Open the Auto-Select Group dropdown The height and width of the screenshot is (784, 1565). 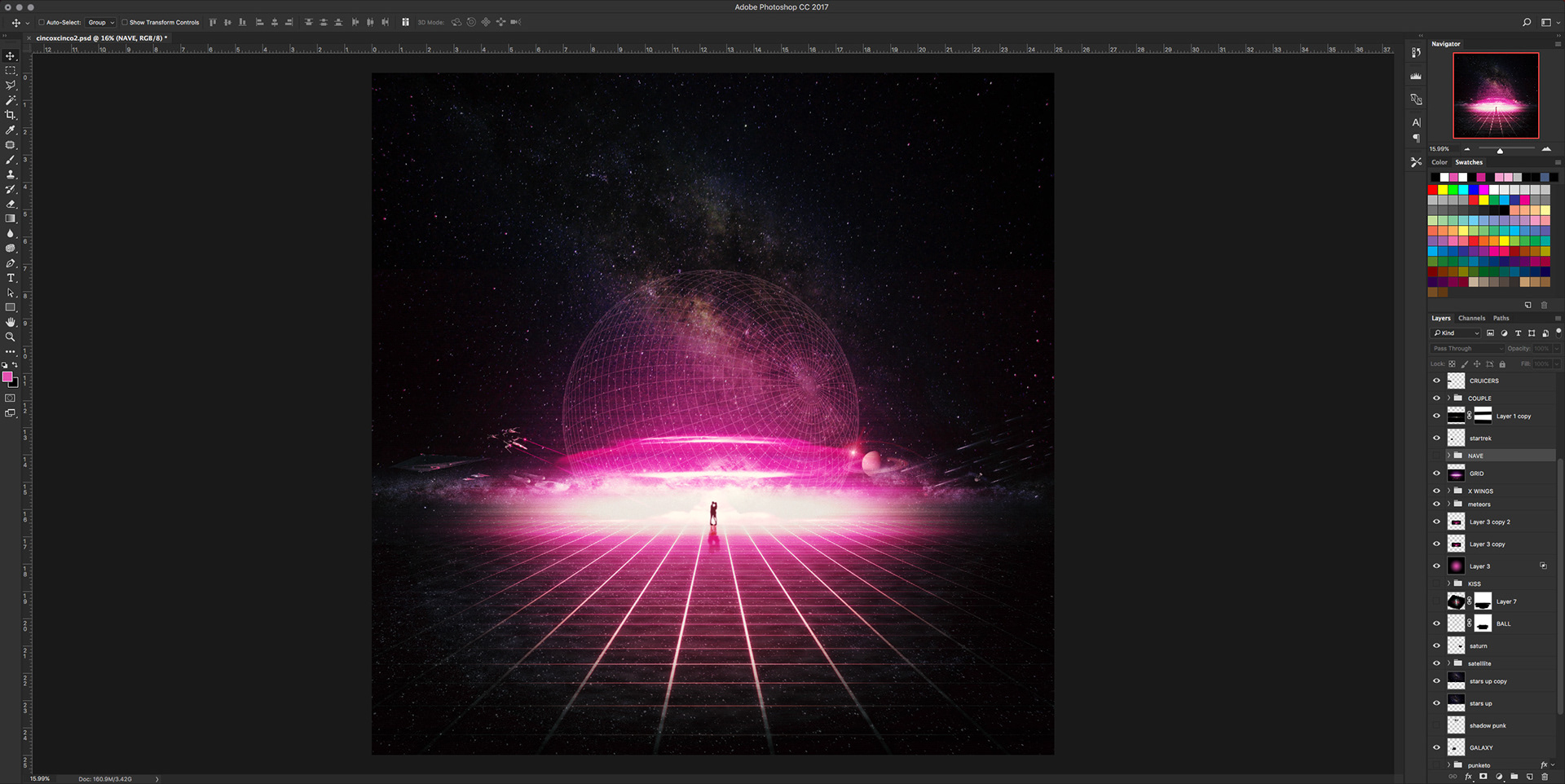101,23
